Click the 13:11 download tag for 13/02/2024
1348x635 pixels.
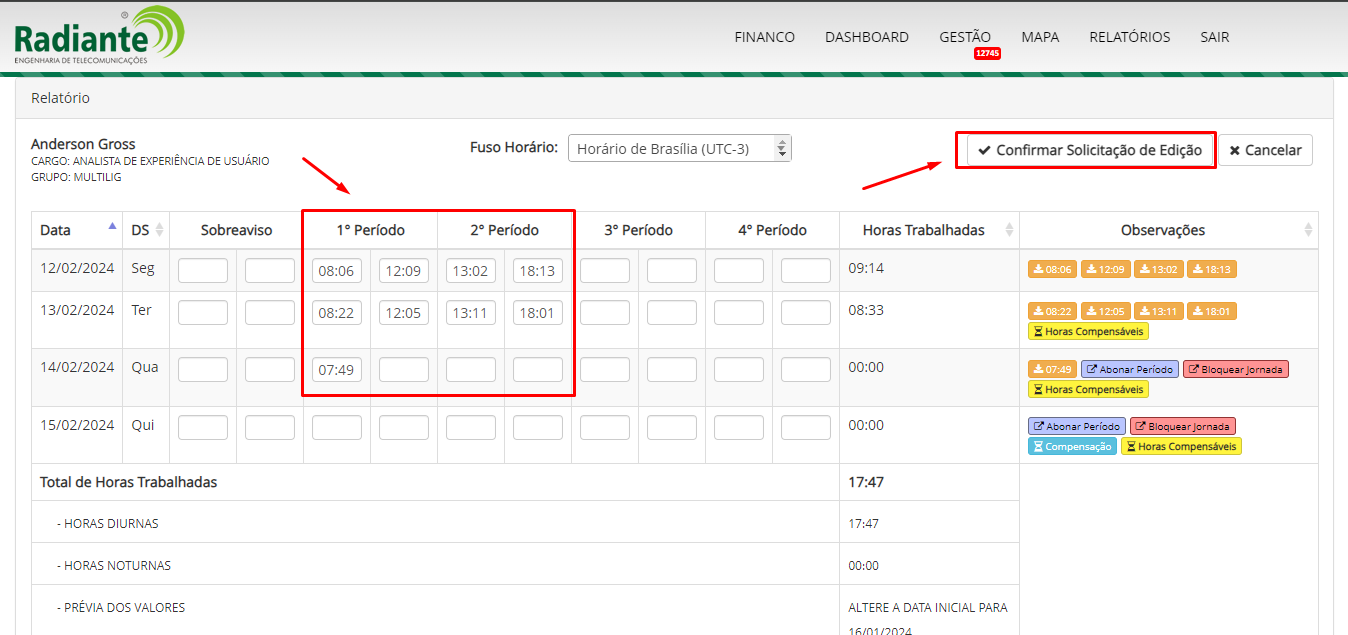pos(1159,312)
